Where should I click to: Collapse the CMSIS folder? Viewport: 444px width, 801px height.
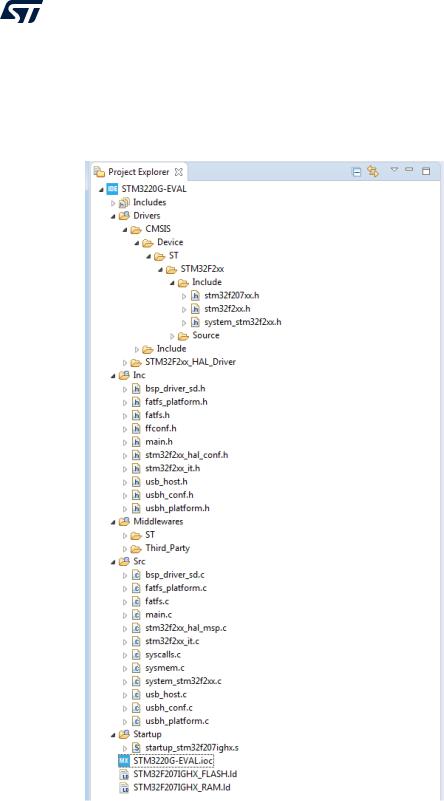(x=125, y=229)
